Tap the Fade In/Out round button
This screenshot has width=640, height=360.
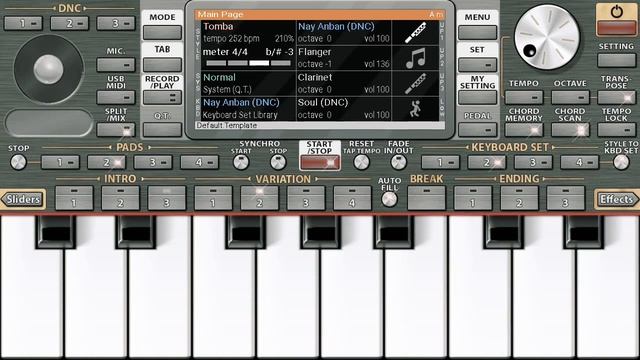[398, 162]
